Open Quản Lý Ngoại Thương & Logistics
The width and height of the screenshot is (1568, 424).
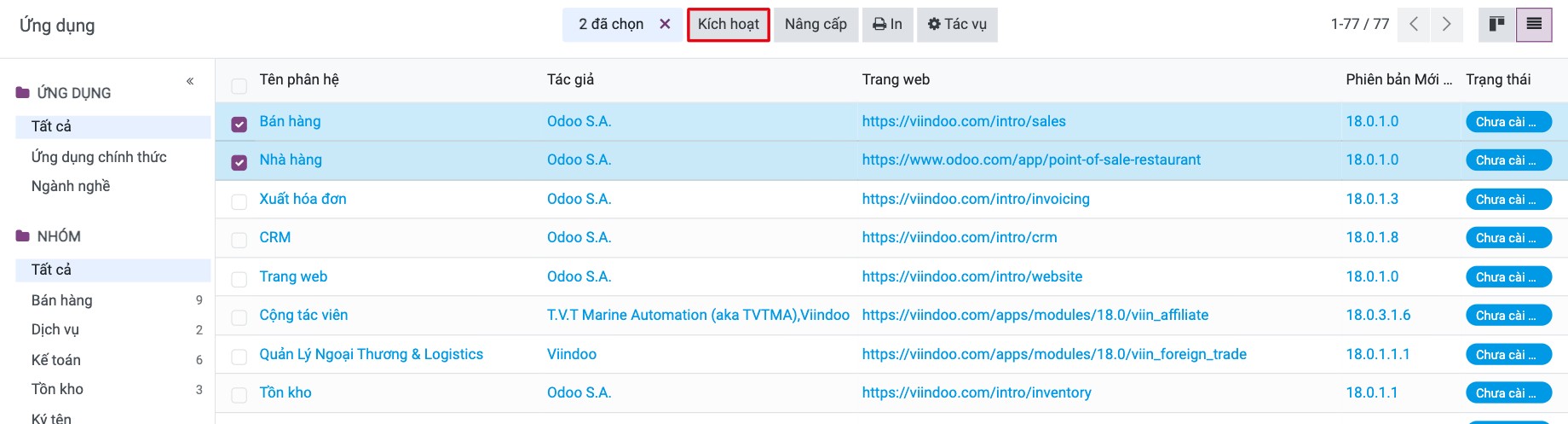371,354
